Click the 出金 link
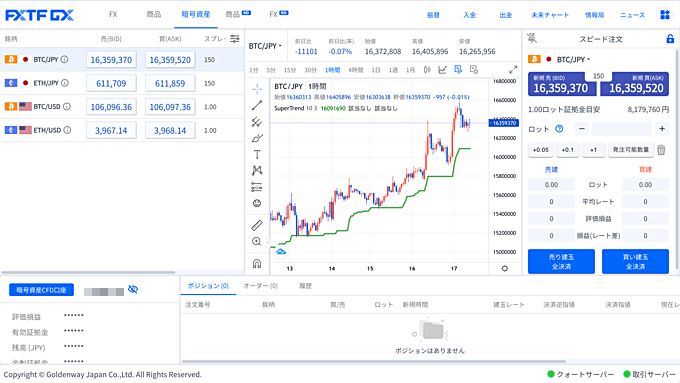Screen dimensions: 680x383 [x=506, y=15]
